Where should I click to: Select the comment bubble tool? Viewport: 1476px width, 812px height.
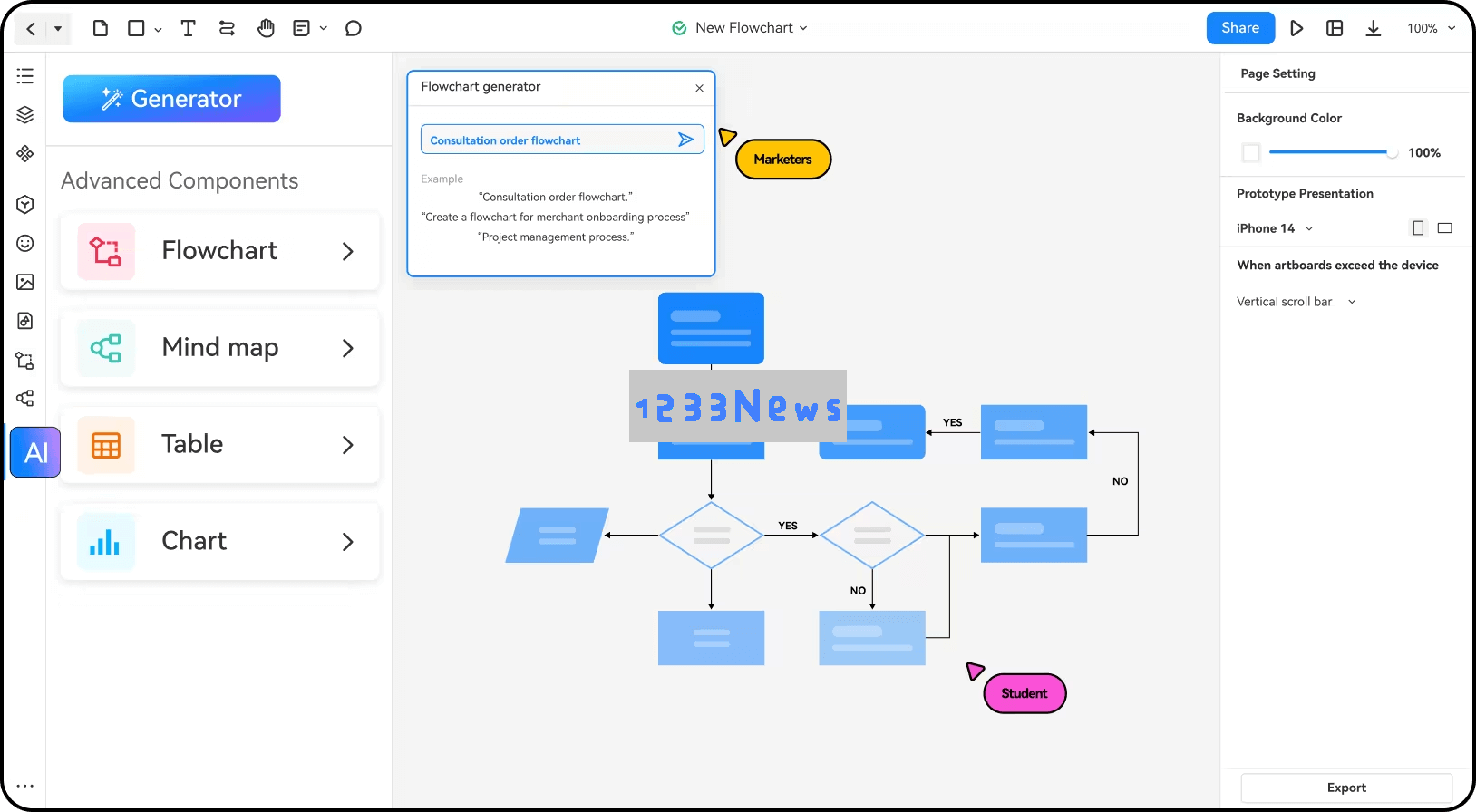[354, 28]
